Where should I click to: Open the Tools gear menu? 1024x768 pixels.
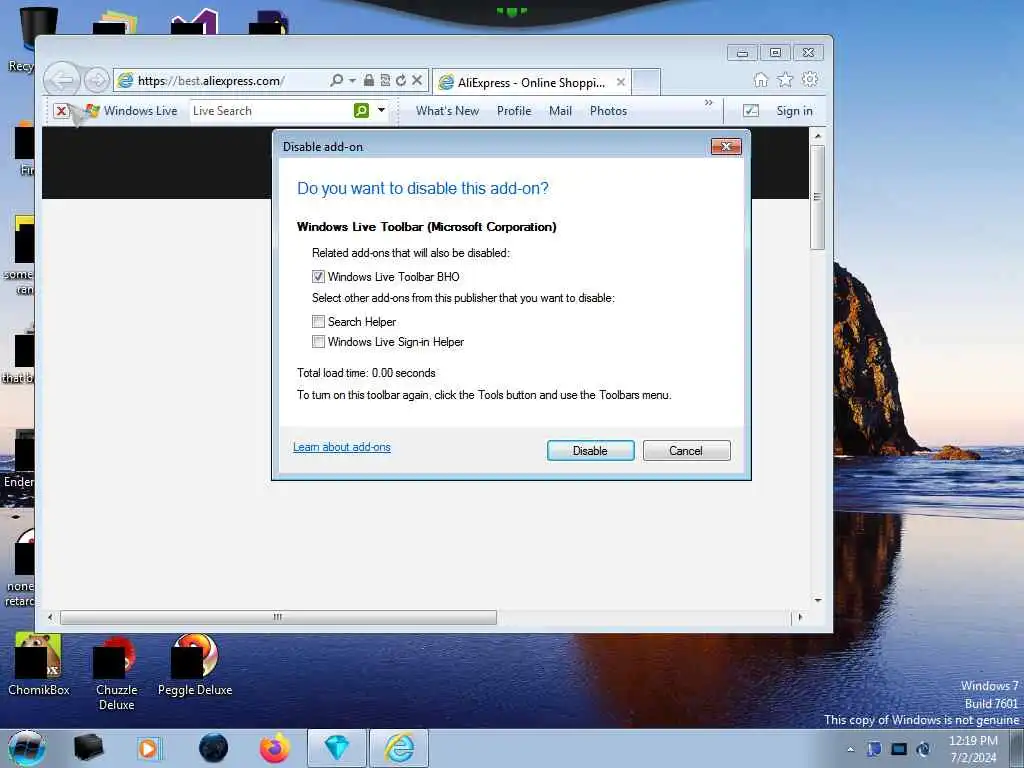click(810, 80)
